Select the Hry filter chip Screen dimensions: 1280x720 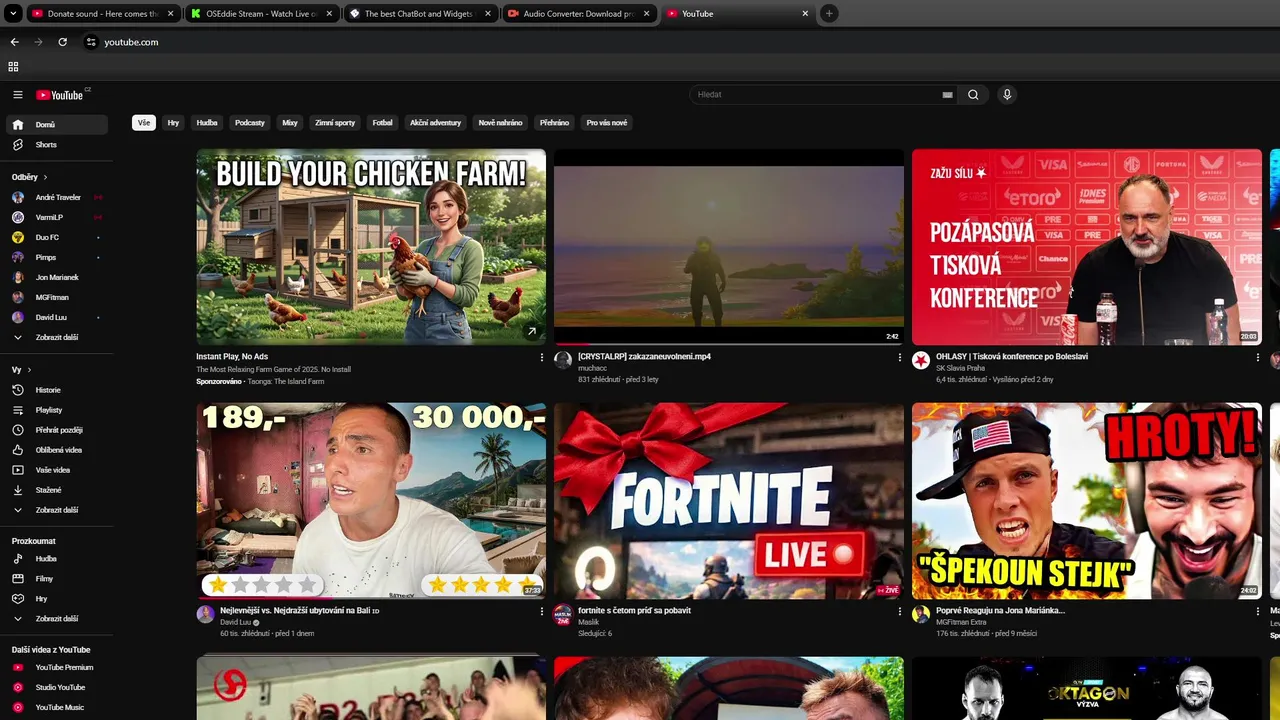pyautogui.click(x=173, y=123)
